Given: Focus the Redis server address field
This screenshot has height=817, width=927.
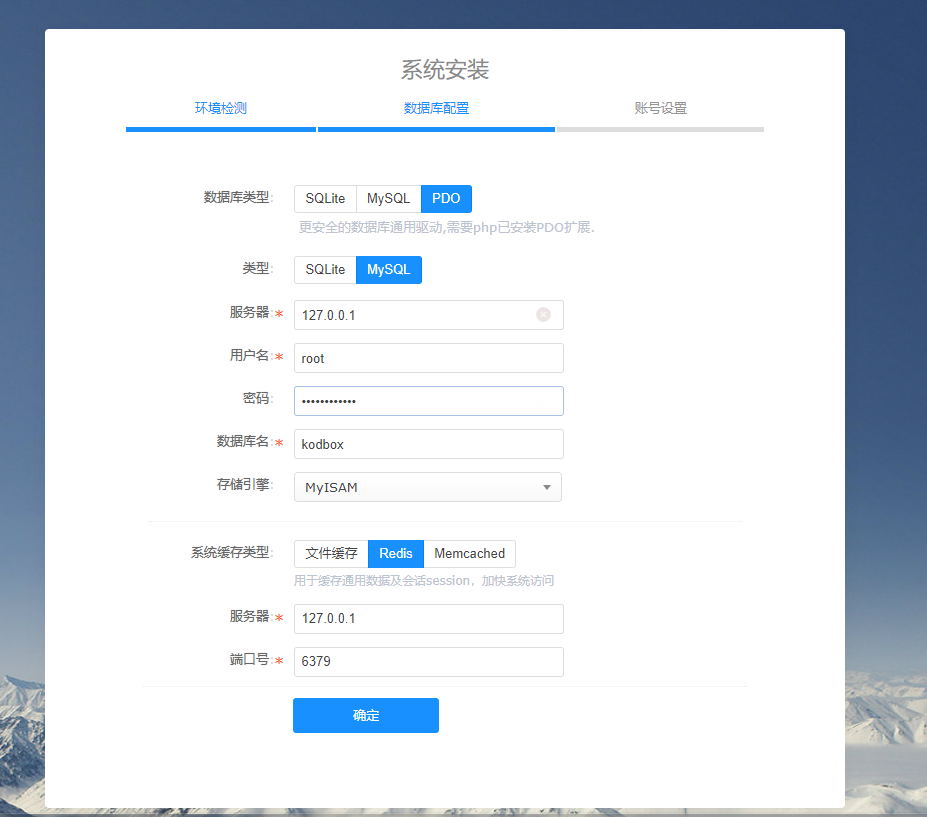Looking at the screenshot, I should (429, 619).
